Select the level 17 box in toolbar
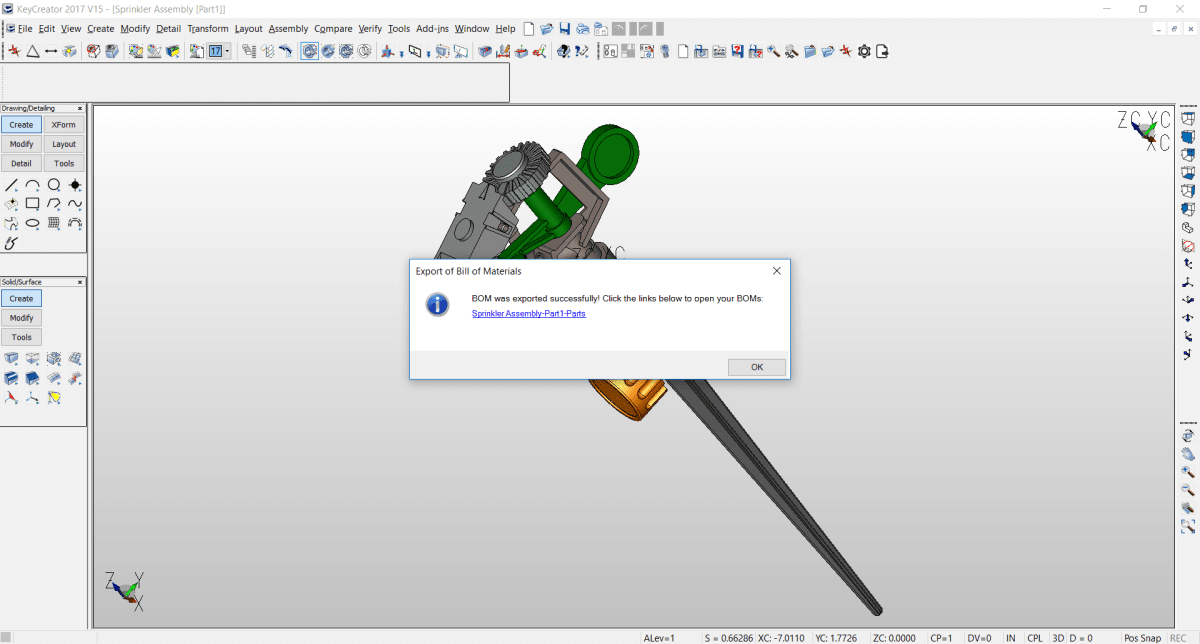The width and height of the screenshot is (1200, 644). click(x=214, y=51)
